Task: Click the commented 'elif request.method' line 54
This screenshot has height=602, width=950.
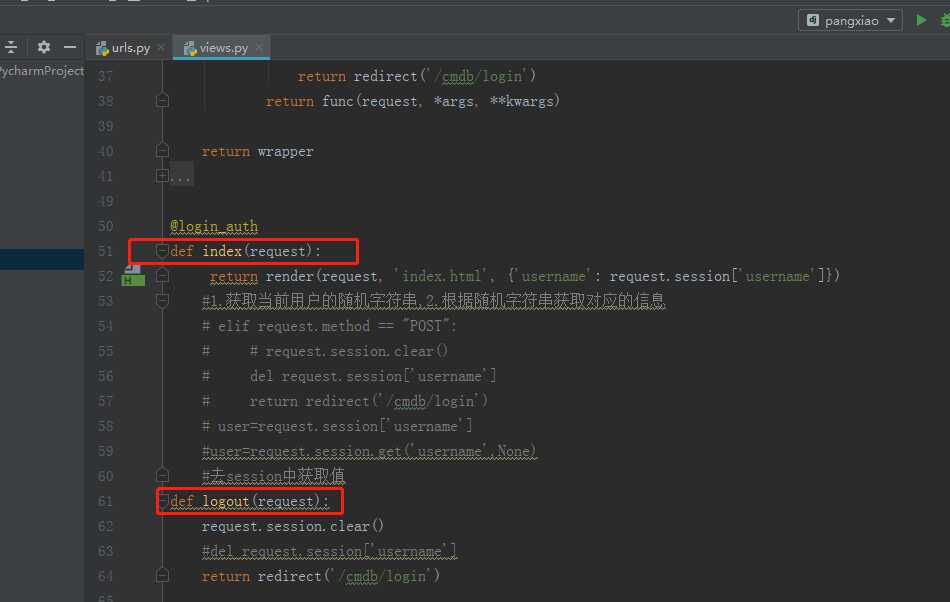Action: (329, 326)
